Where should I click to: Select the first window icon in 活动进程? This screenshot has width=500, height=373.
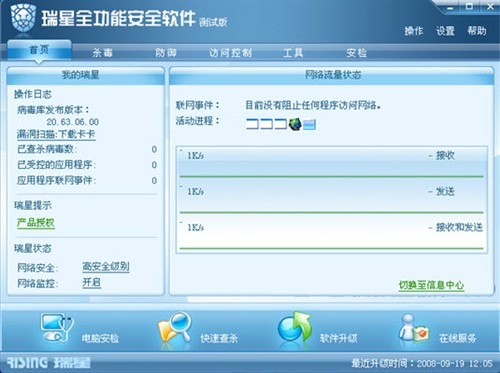click(252, 124)
